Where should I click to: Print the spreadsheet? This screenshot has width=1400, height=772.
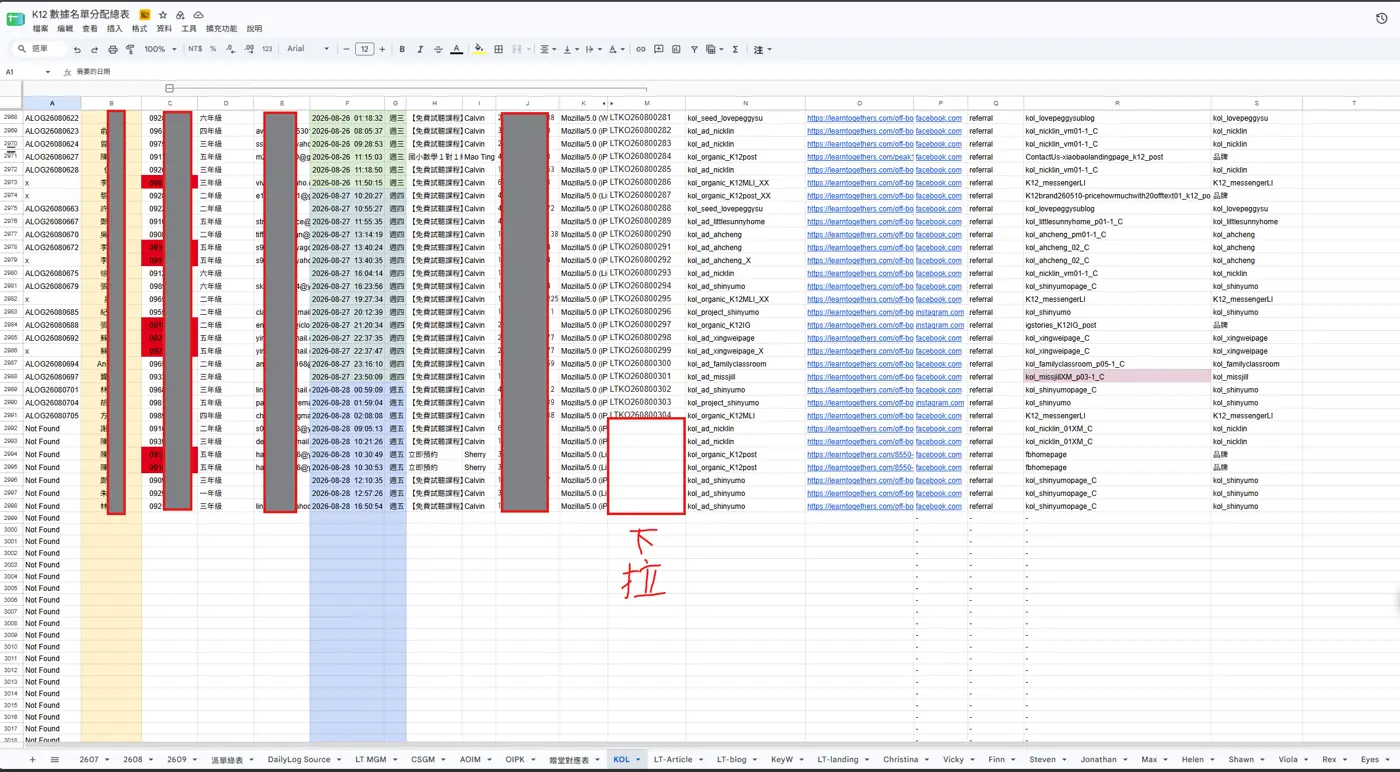[112, 49]
